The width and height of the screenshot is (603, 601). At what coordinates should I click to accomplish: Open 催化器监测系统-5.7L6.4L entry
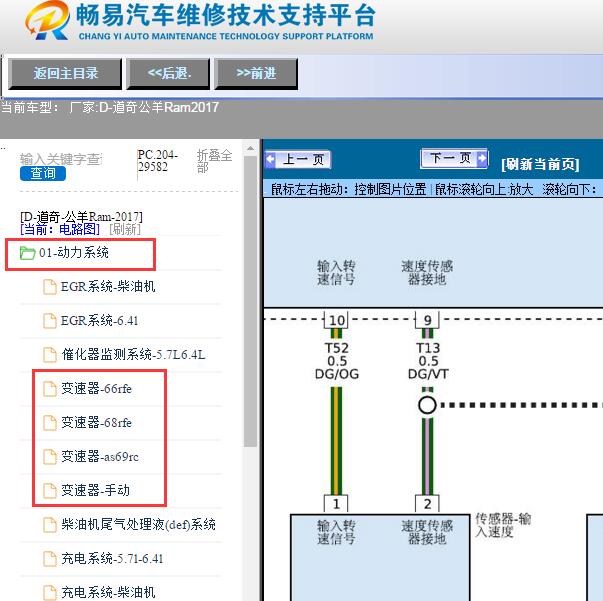(133, 355)
